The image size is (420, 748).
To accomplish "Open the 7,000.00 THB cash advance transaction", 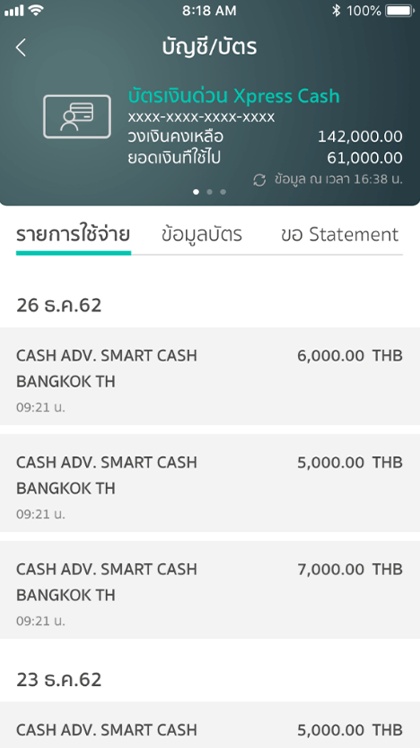I will coord(210,590).
